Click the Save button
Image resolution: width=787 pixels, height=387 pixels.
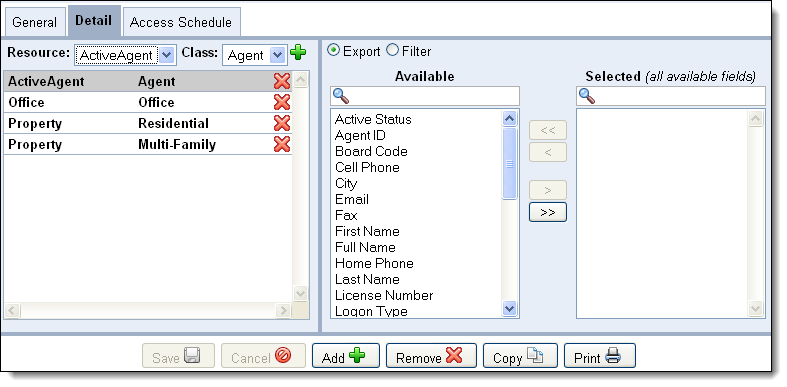[x=178, y=356]
